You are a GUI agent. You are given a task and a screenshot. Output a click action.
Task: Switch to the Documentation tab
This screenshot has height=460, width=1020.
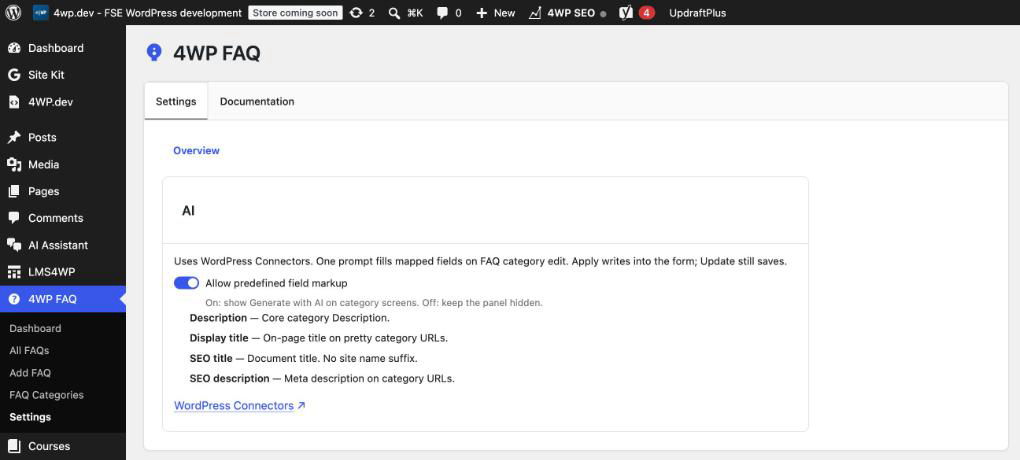tap(257, 101)
